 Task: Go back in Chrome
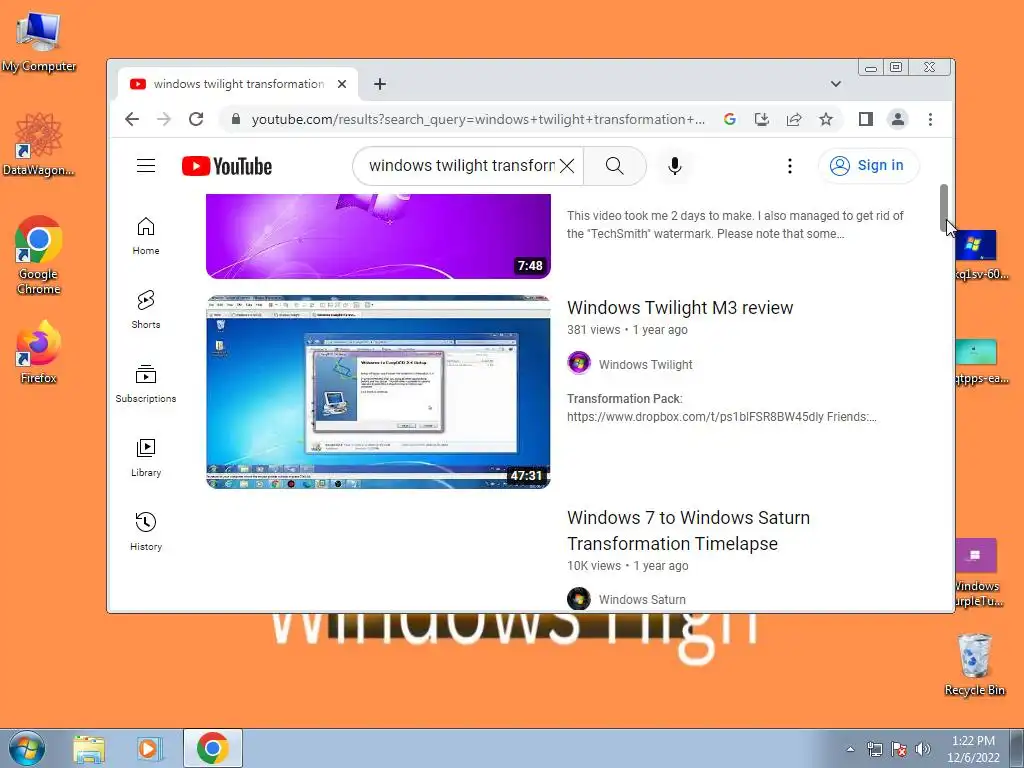tap(132, 119)
